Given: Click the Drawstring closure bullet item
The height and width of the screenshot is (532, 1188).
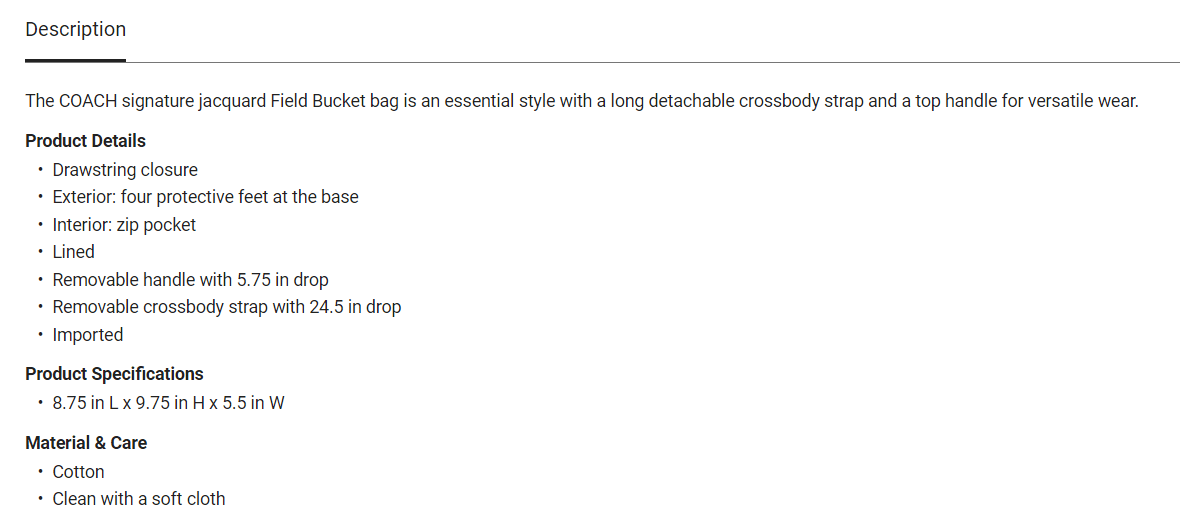Looking at the screenshot, I should click(125, 170).
